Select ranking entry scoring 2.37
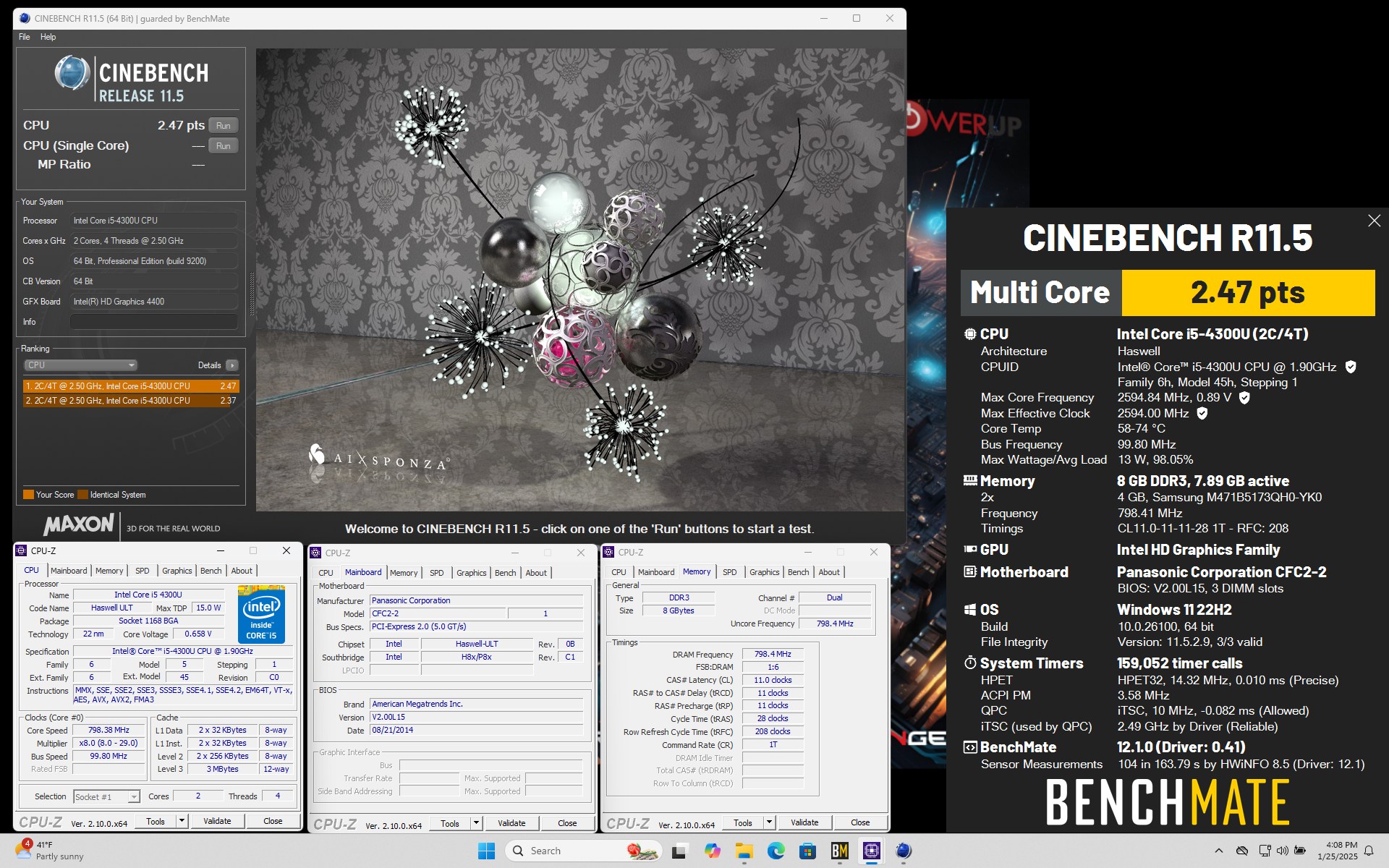The image size is (1389, 868). [131, 400]
